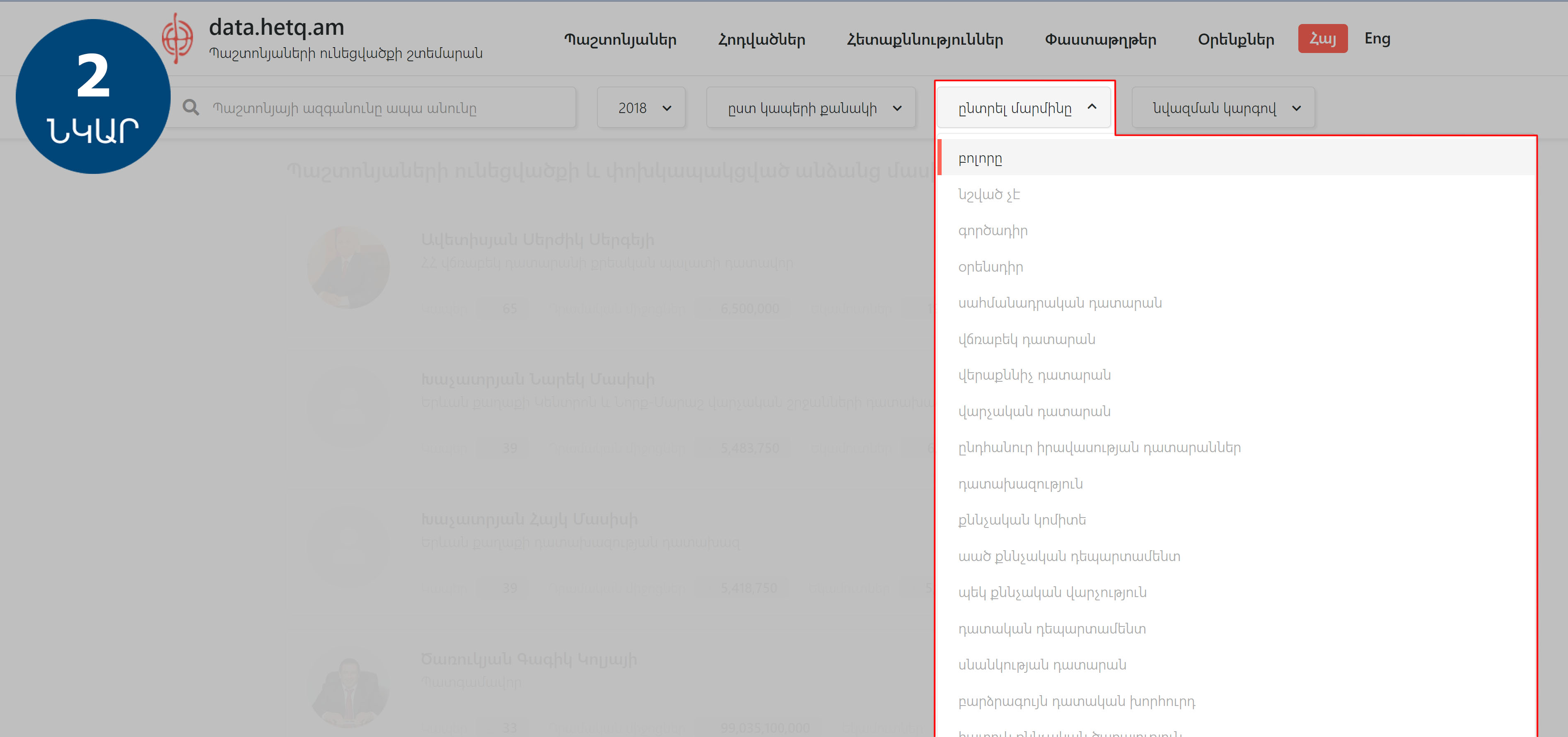
Task: Switch language to Հայ
Action: point(1323,39)
